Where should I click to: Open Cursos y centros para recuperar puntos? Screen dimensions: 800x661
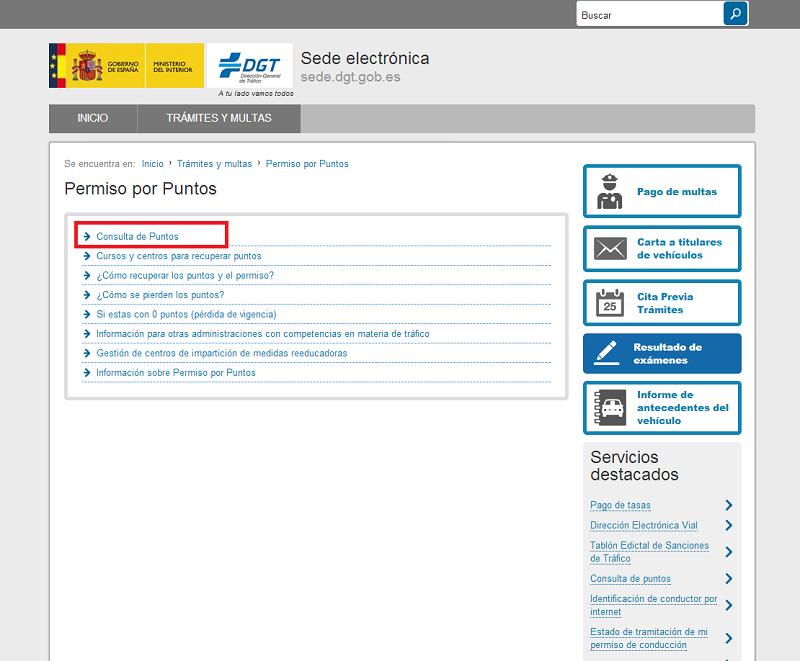click(x=178, y=256)
